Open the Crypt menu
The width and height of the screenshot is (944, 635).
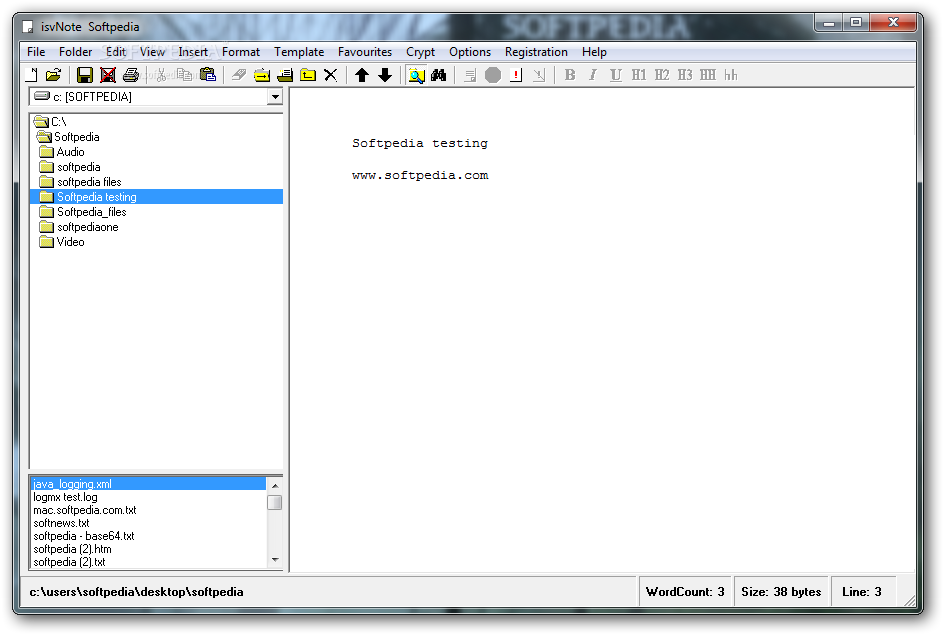[x=420, y=52]
